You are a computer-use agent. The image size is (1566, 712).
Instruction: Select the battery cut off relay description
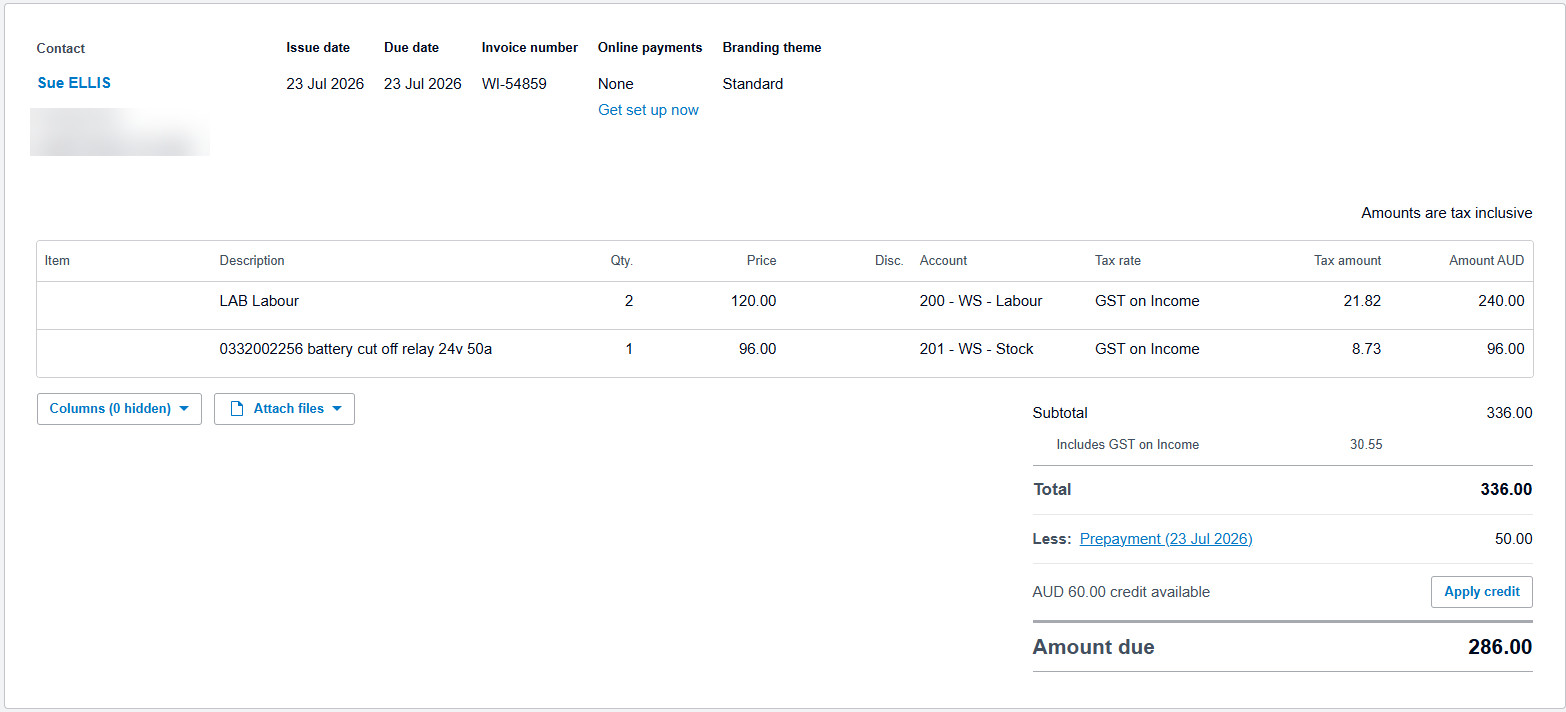355,349
